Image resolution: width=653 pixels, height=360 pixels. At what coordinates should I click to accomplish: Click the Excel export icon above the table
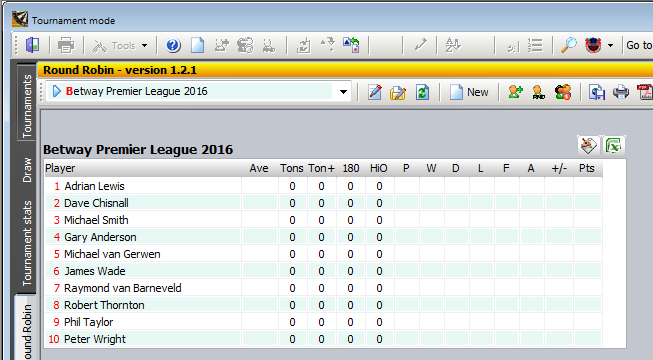tap(613, 146)
